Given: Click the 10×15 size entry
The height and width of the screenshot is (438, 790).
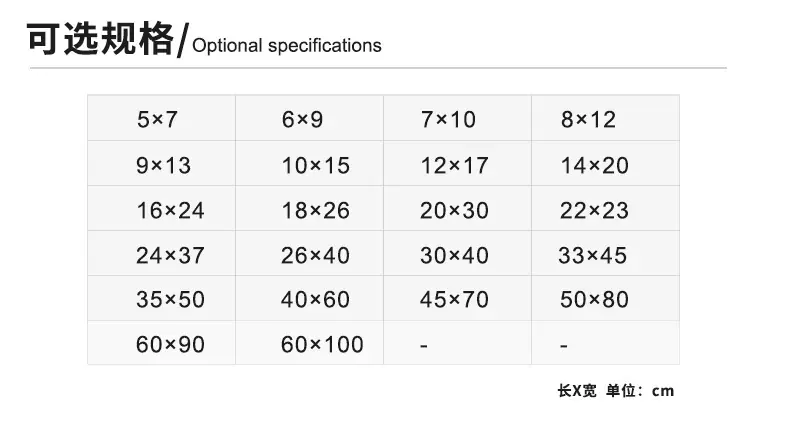Looking at the screenshot, I should [x=309, y=163].
